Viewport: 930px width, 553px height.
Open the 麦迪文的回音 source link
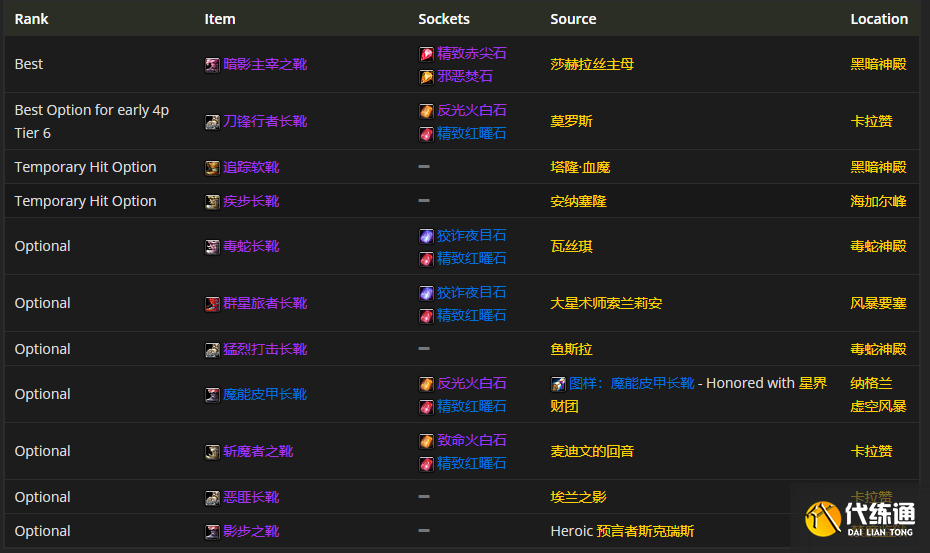tap(592, 451)
